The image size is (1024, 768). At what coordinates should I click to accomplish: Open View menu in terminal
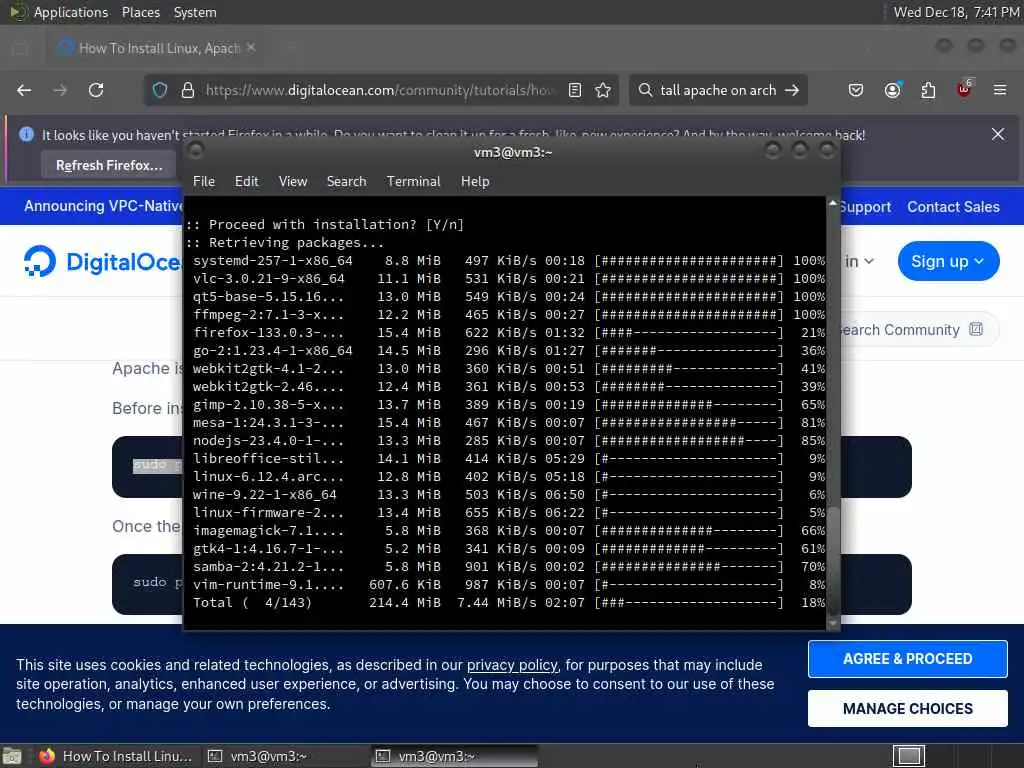coord(293,182)
